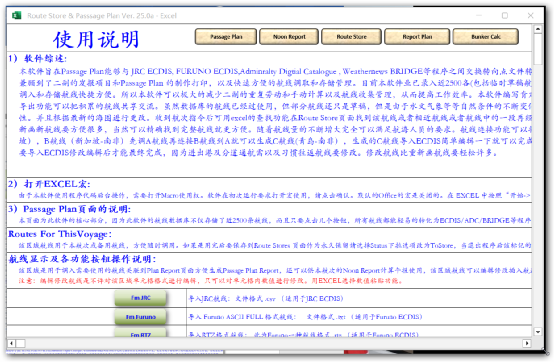554x362 pixels.
Task: Select the red 注意 warning line
Action: tap(211, 281)
